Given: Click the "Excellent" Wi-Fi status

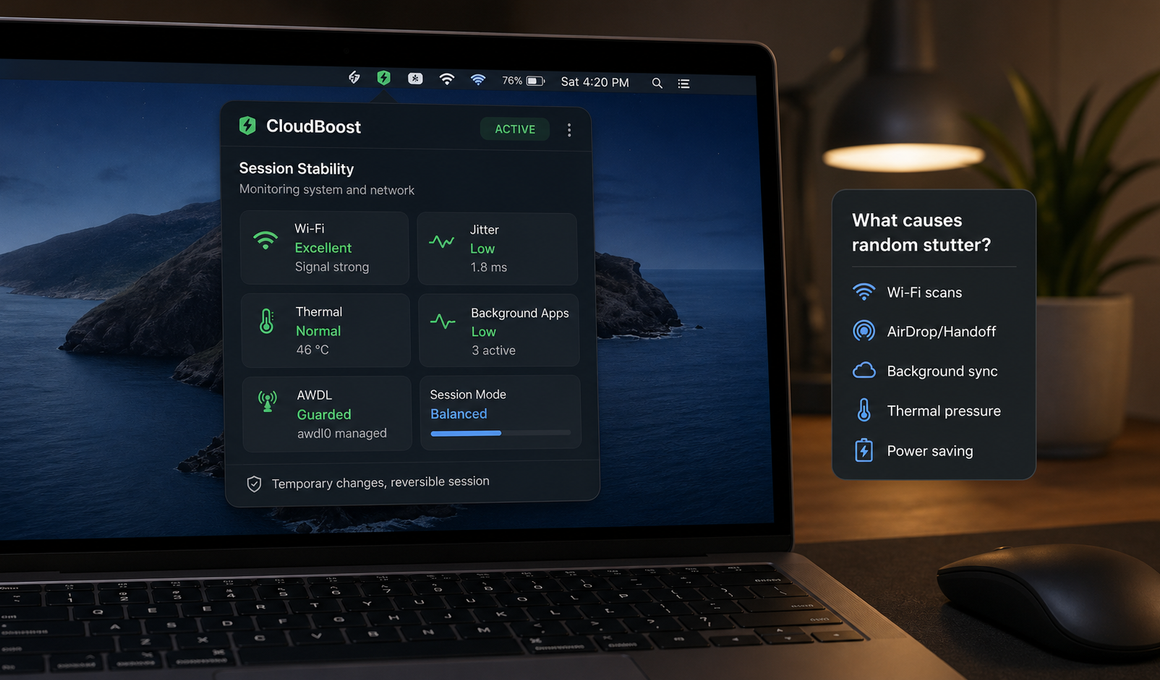Looking at the screenshot, I should point(323,248).
